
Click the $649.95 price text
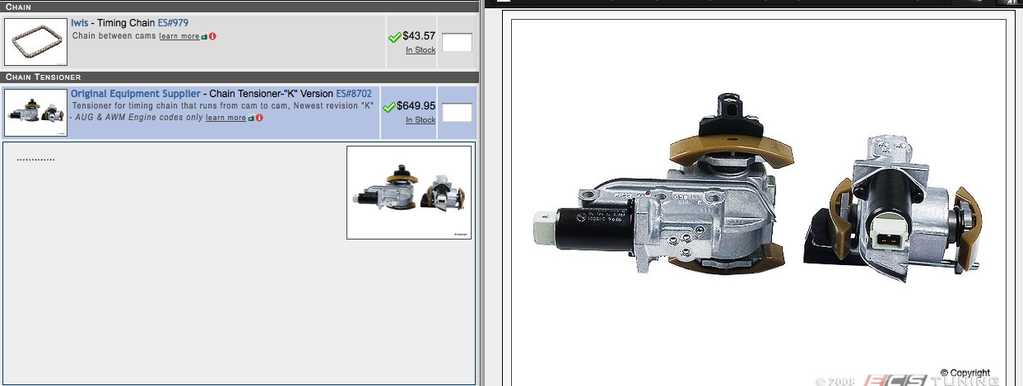click(x=416, y=106)
